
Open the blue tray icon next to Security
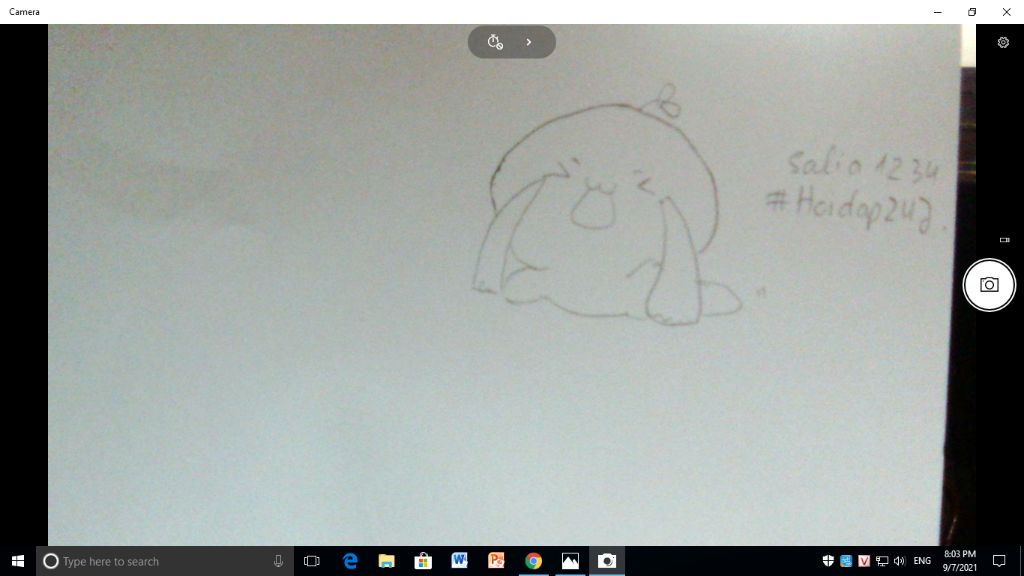[x=846, y=561]
